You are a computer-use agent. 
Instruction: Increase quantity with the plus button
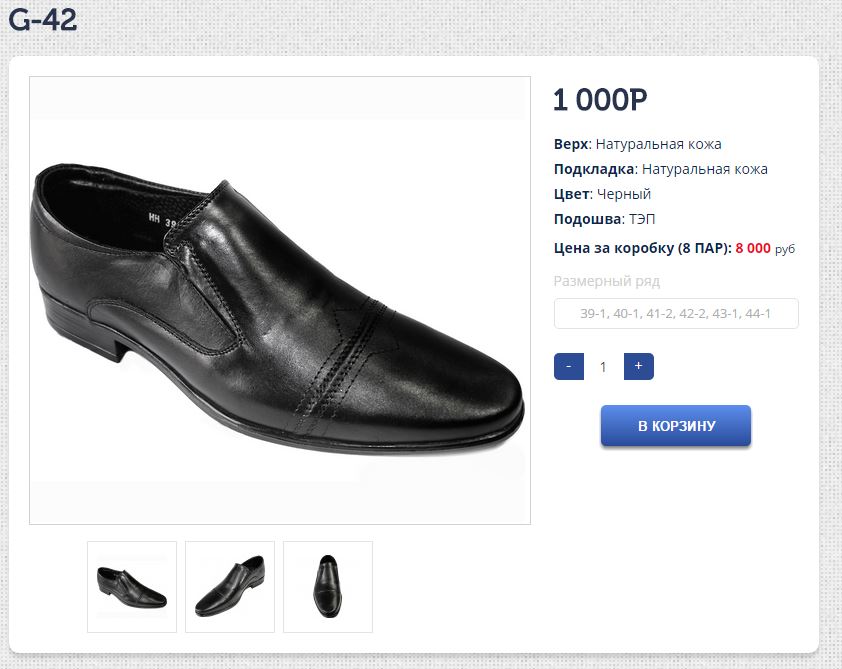[638, 367]
